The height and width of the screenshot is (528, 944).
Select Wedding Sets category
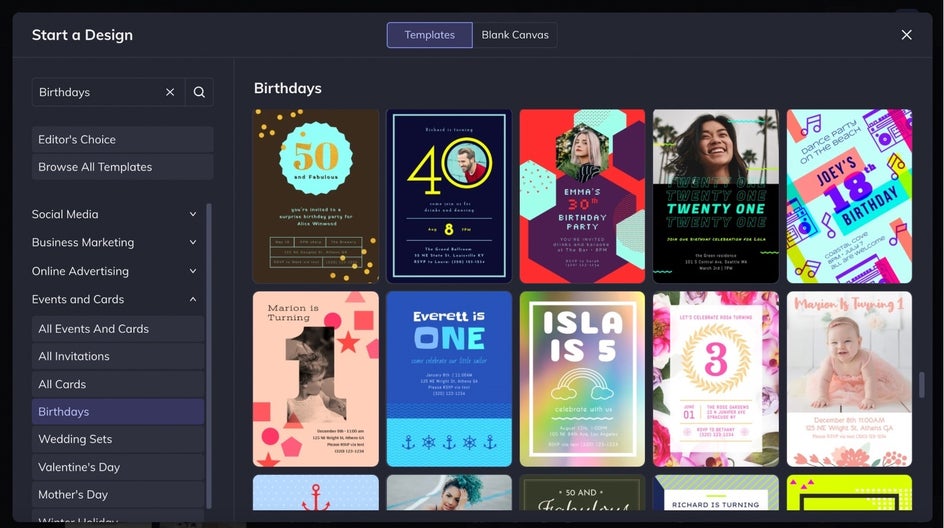117,439
